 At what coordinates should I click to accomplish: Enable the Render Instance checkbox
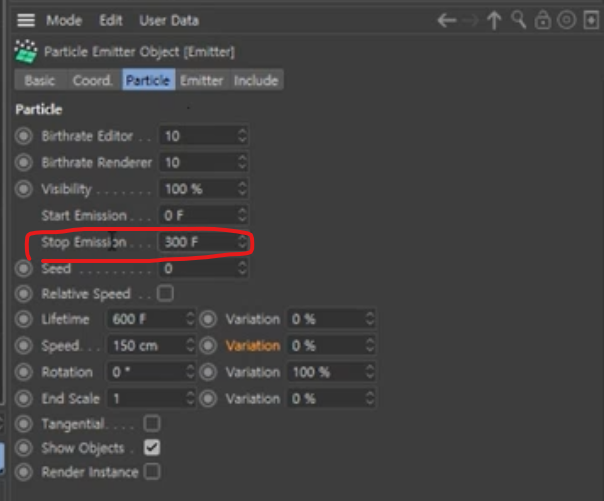pos(152,472)
